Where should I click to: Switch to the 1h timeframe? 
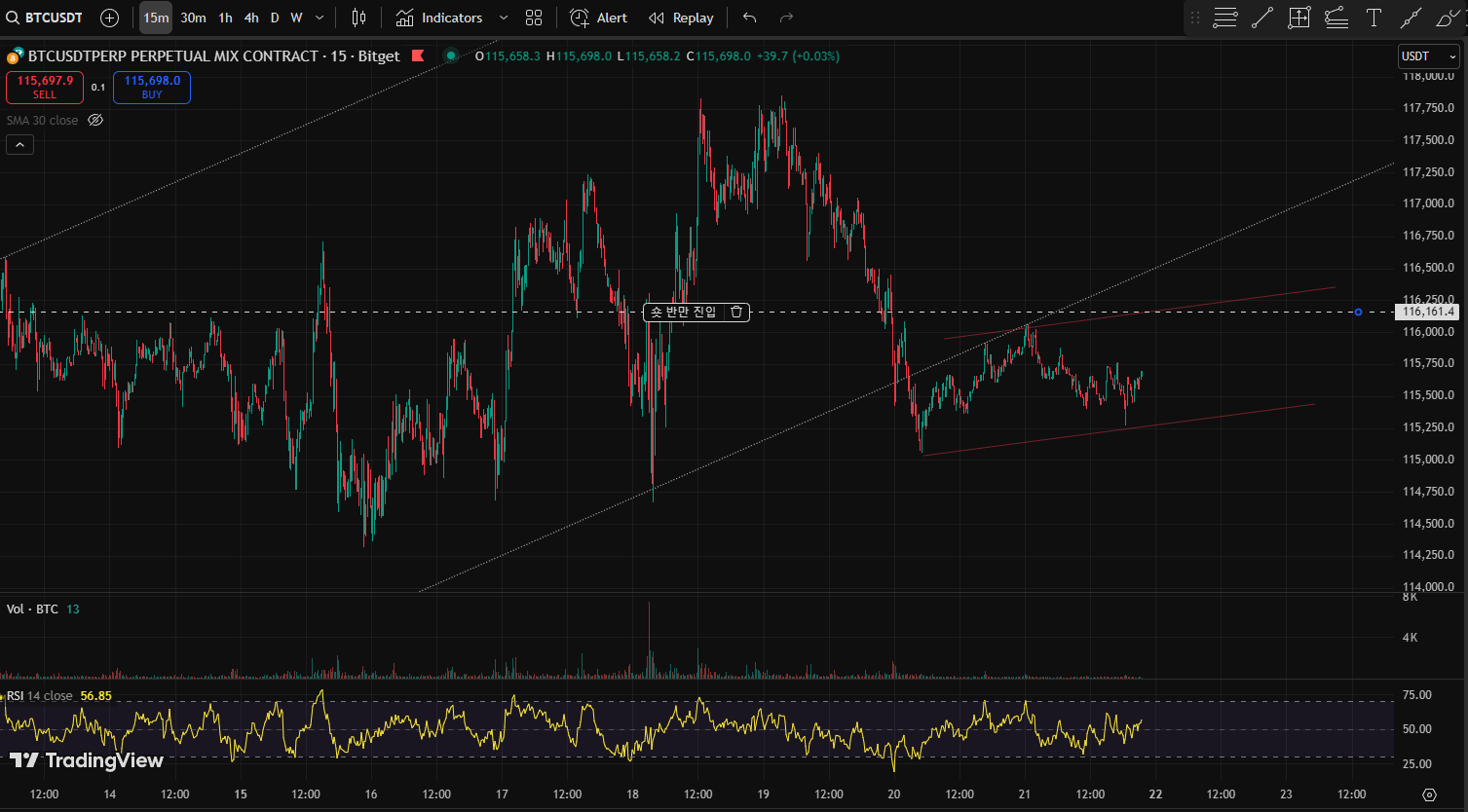(225, 18)
